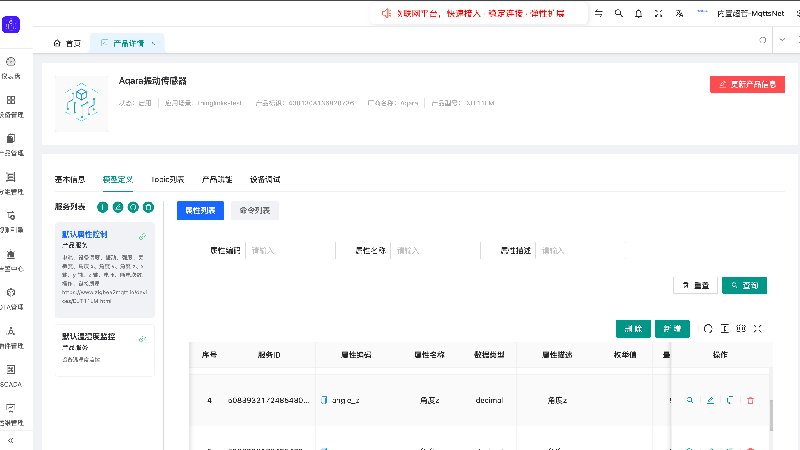Click the switch arrows icon in header
The height and width of the screenshot is (450, 800).
pyautogui.click(x=598, y=13)
